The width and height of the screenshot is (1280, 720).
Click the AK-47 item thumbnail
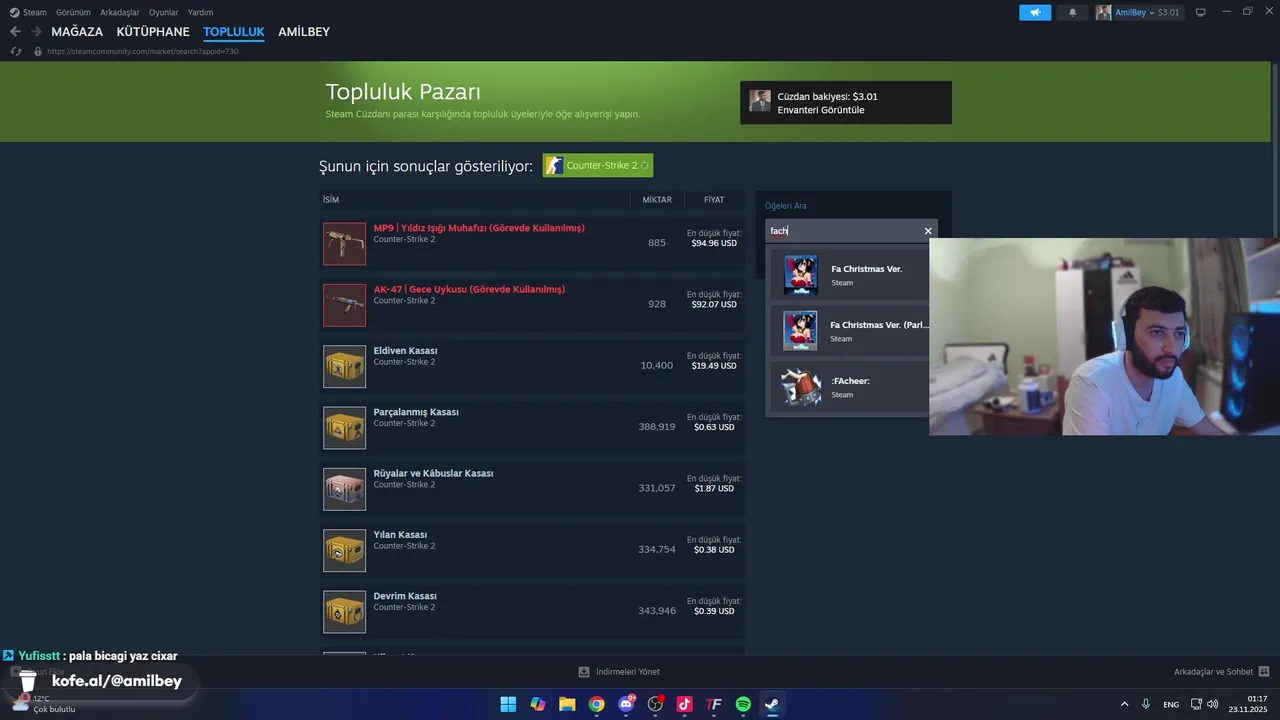(x=345, y=305)
